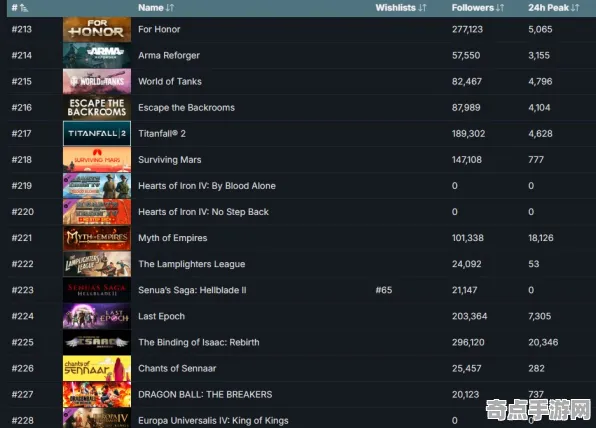Open the Arma Reforger game thumbnail
The height and width of the screenshot is (428, 596).
[97, 55]
